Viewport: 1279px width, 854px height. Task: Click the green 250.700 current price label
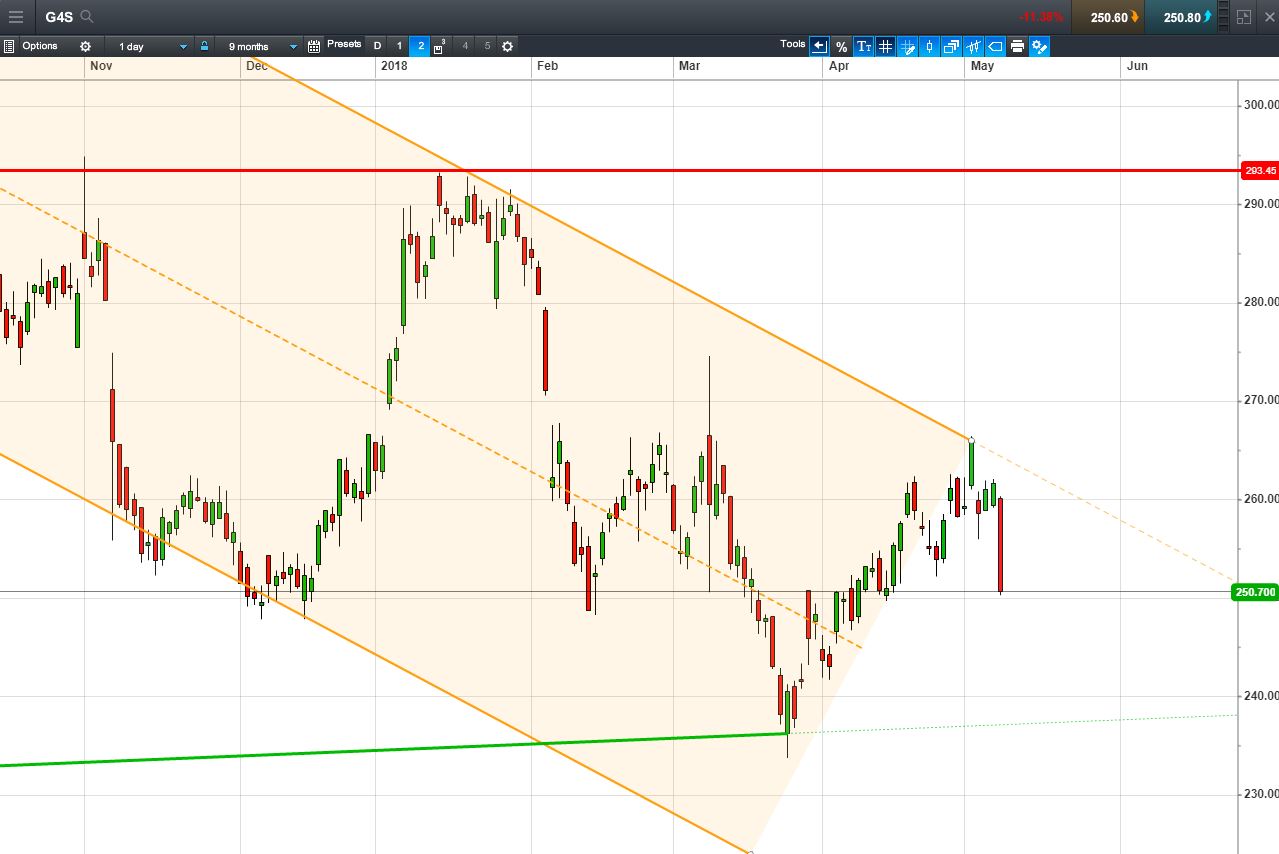pos(1256,592)
